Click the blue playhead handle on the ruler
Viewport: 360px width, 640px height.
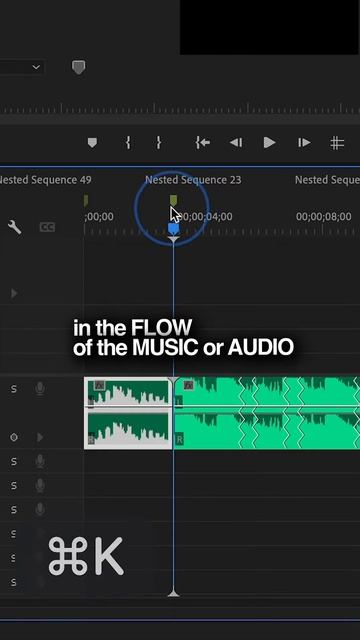[173, 229]
